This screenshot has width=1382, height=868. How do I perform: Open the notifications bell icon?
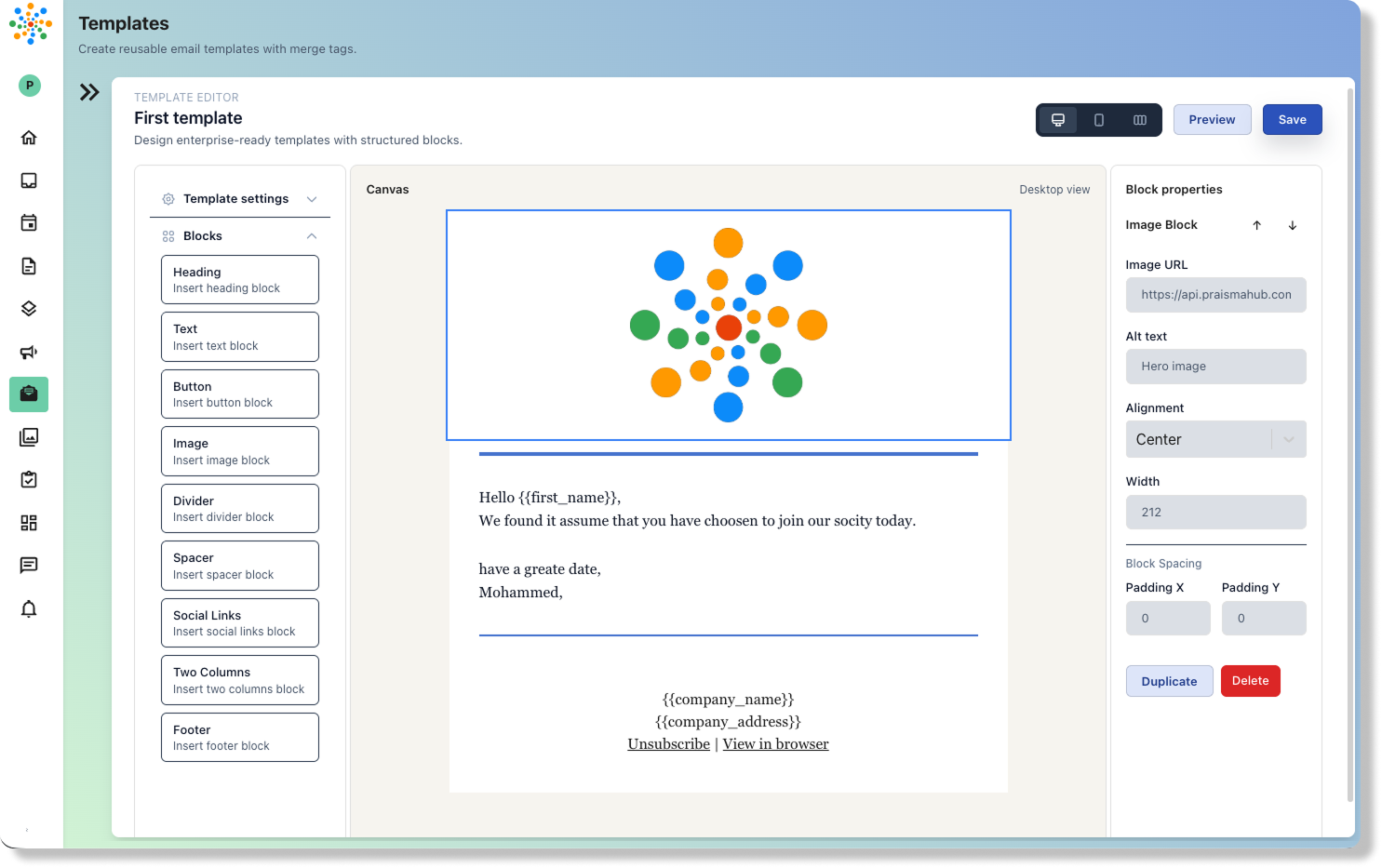[29, 608]
